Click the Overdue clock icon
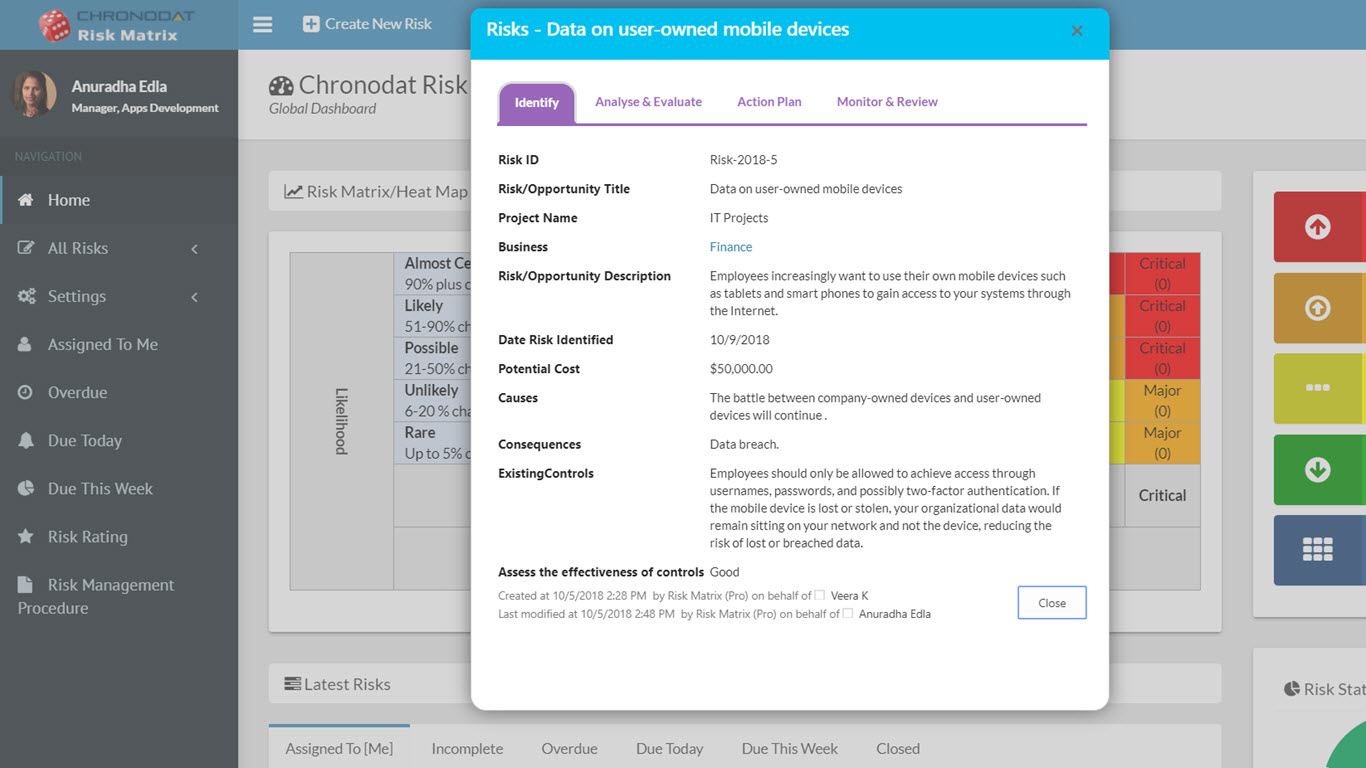This screenshot has height=768, width=1366. click(x=26, y=392)
